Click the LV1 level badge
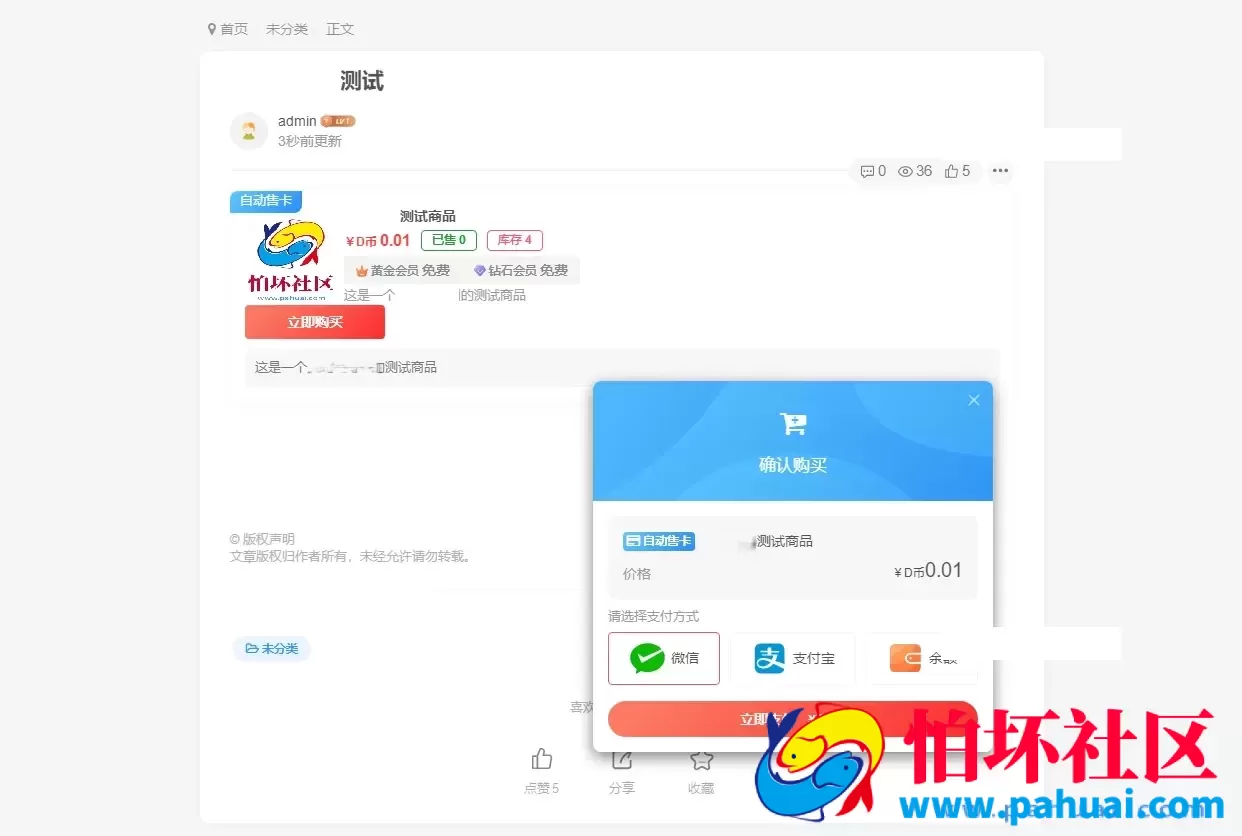The image size is (1242, 836). tap(338, 121)
